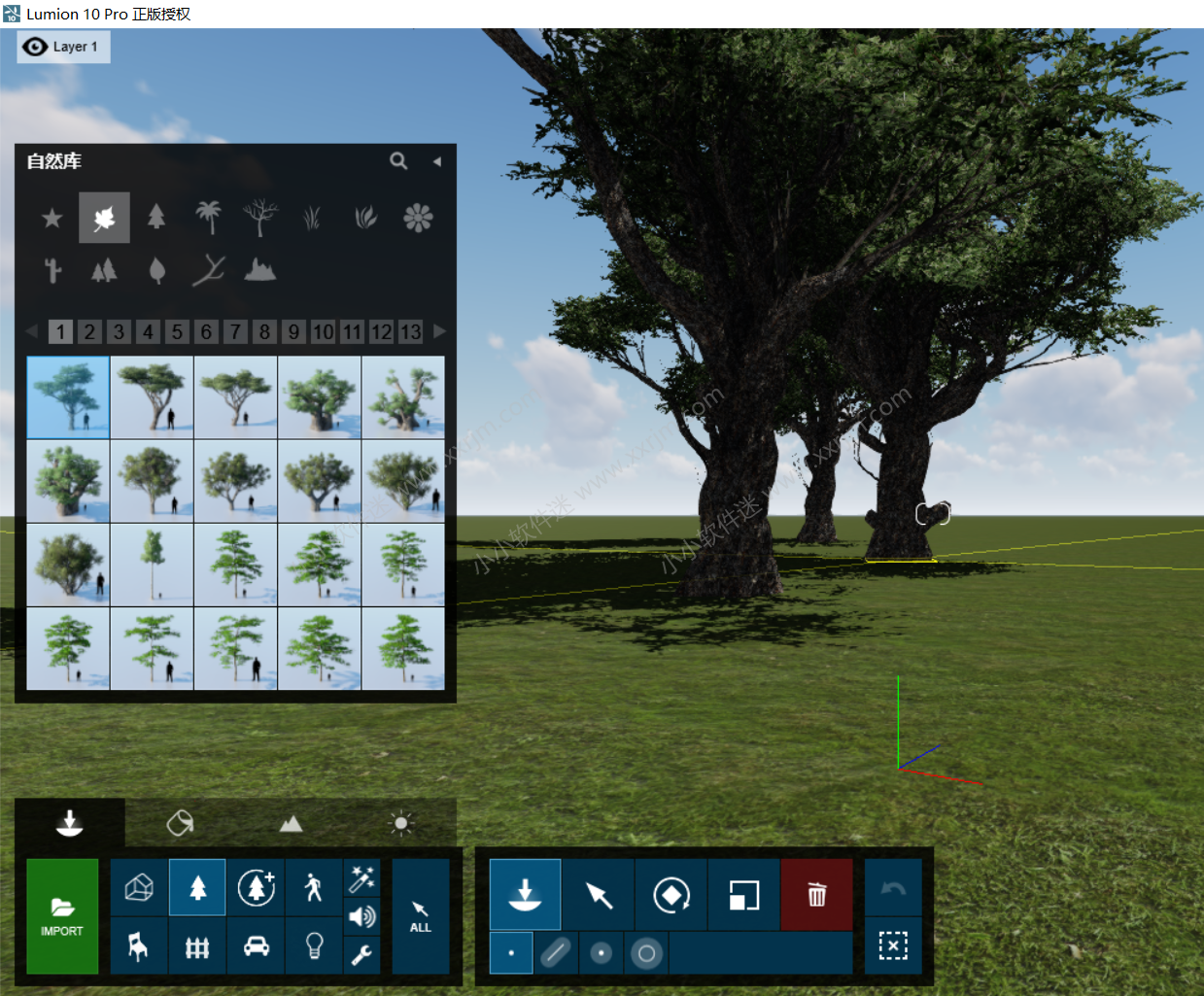Toggle Layer 1 visibility eye
1204x996 pixels.
point(35,47)
